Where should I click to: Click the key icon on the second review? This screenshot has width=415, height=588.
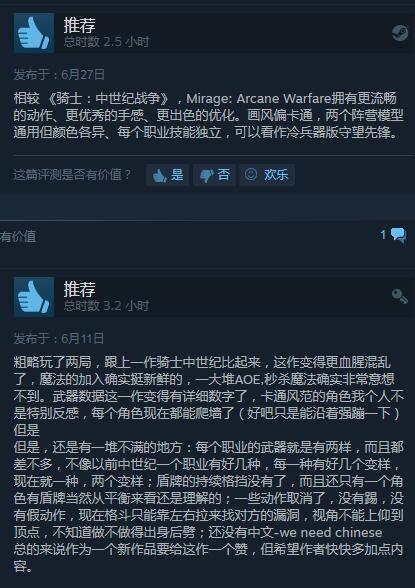[400, 296]
